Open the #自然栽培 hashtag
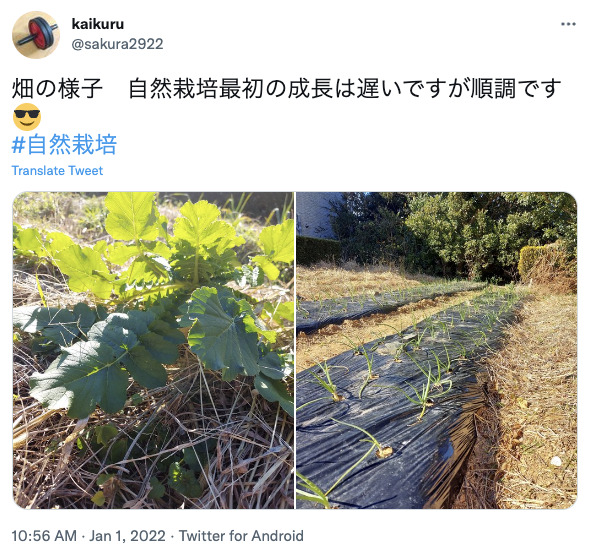593x559 pixels. [64, 144]
